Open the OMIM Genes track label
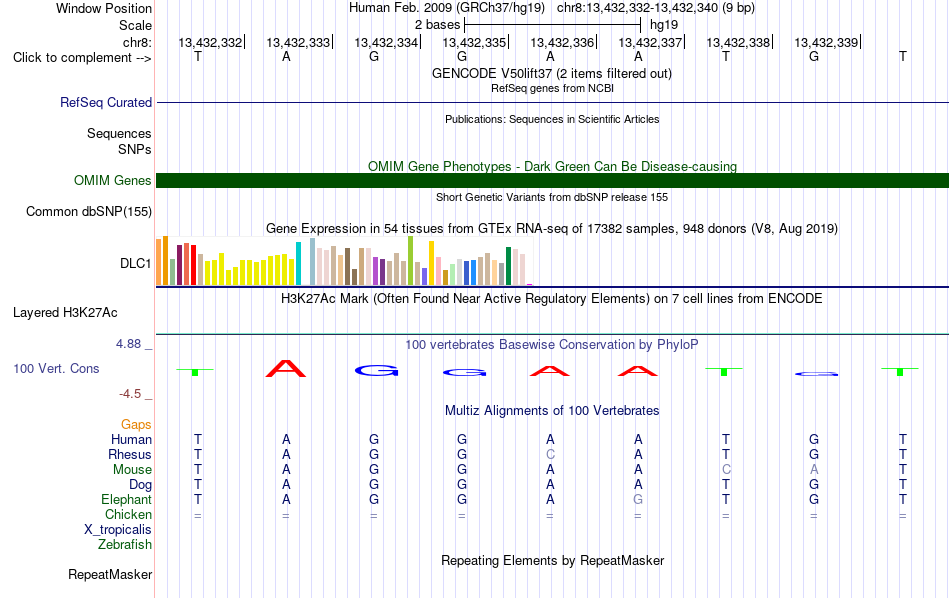Screen dimensions: 950x598 point(112,181)
